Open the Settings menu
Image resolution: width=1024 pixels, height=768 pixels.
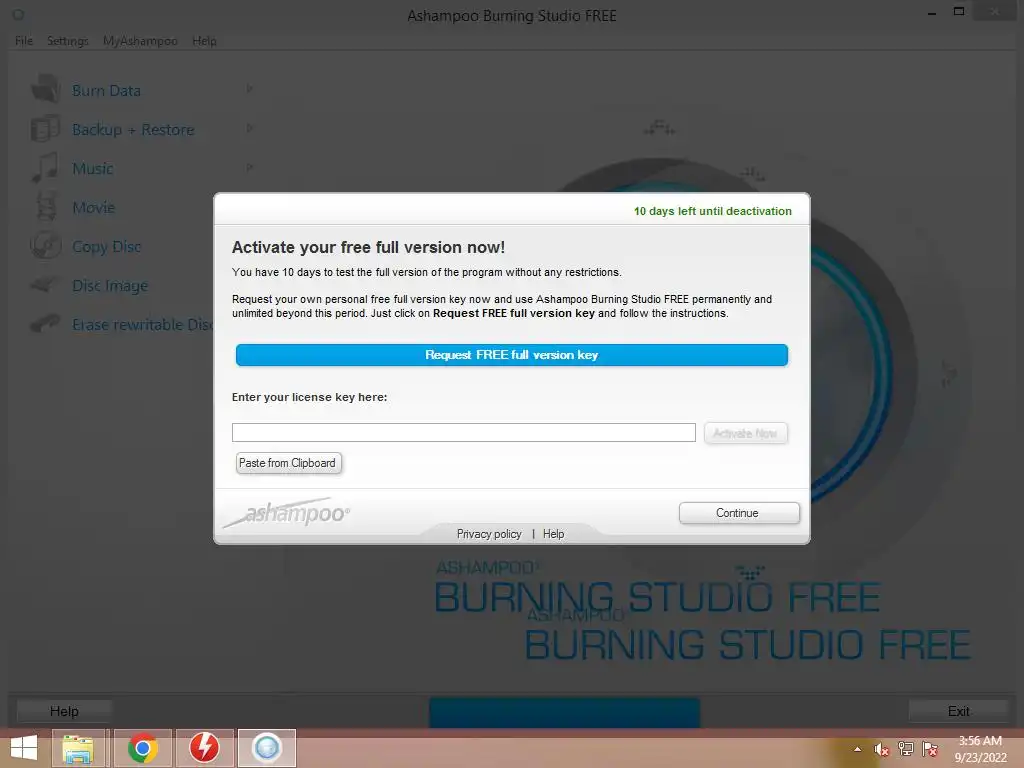[x=67, y=40]
